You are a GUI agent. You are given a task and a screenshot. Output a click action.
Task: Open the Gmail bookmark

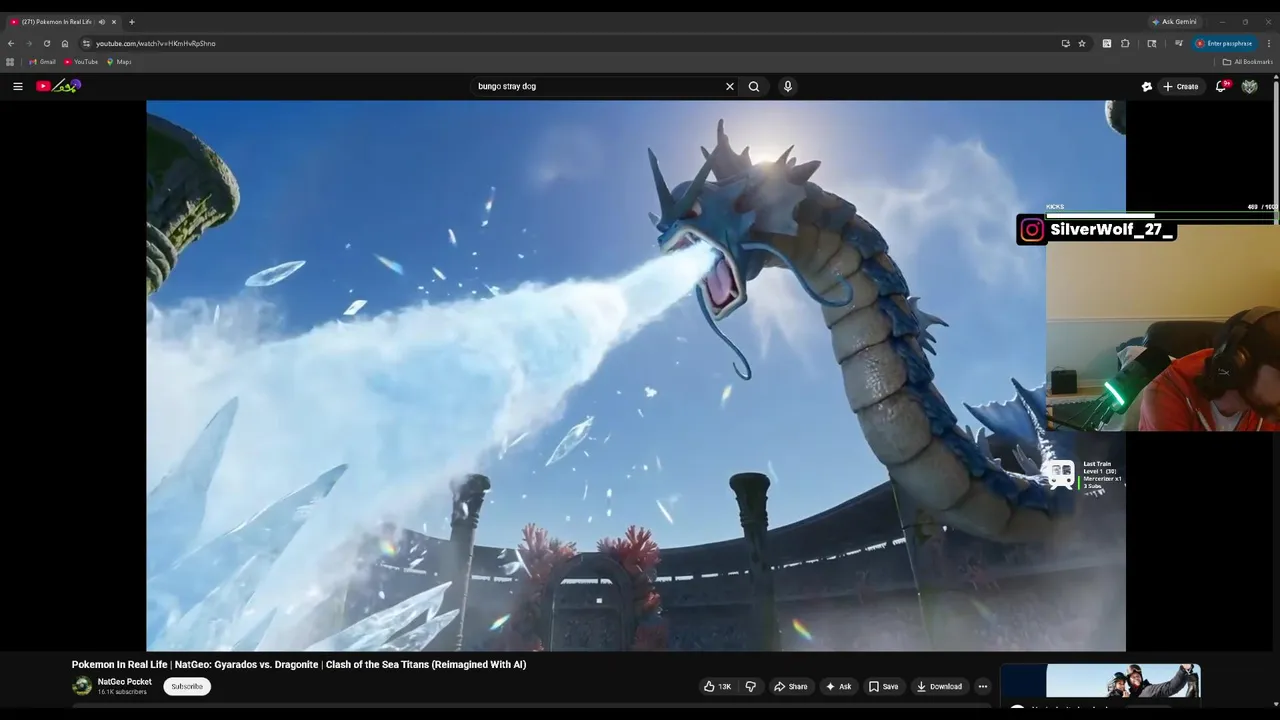(43, 62)
